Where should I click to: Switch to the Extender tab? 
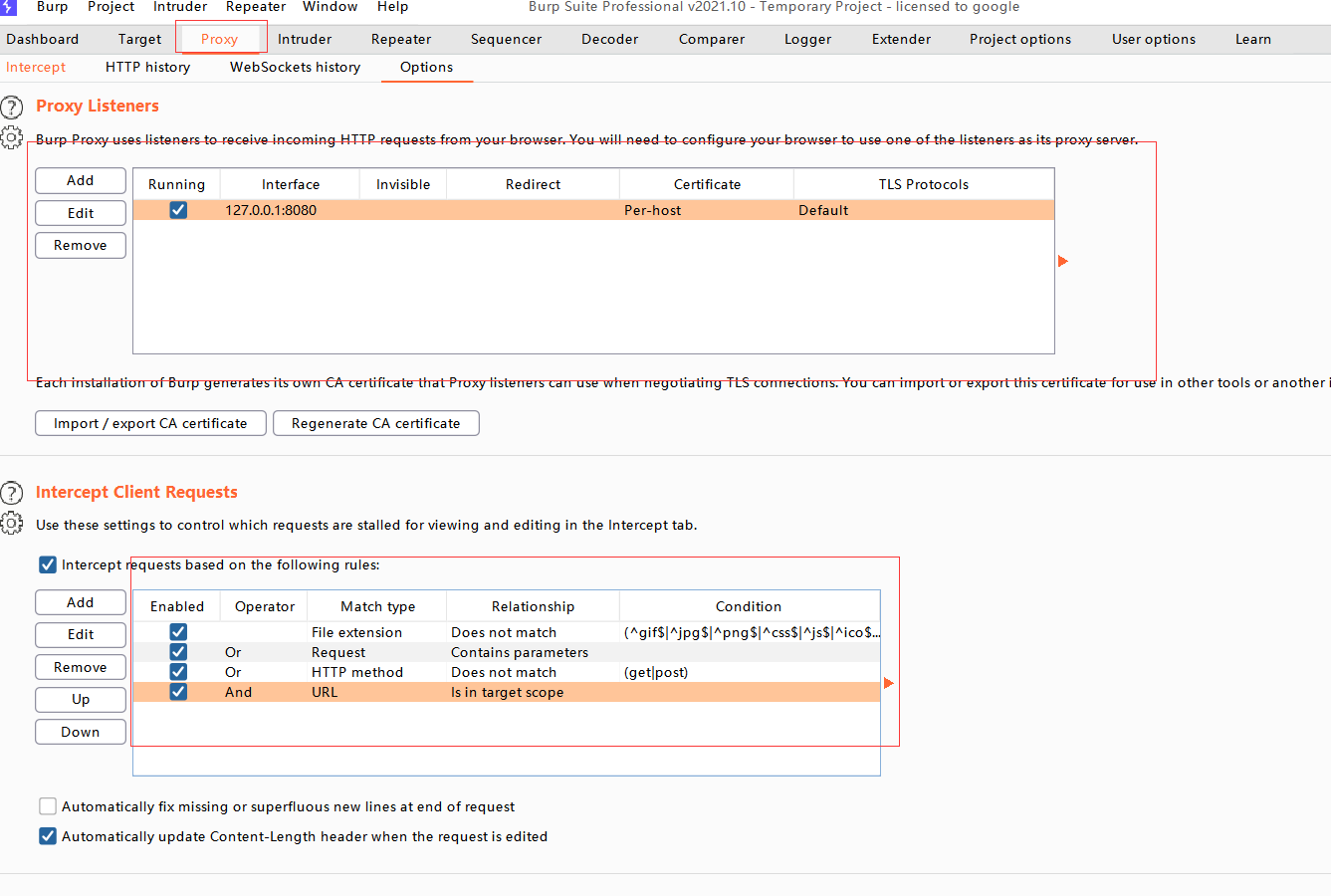tap(901, 39)
